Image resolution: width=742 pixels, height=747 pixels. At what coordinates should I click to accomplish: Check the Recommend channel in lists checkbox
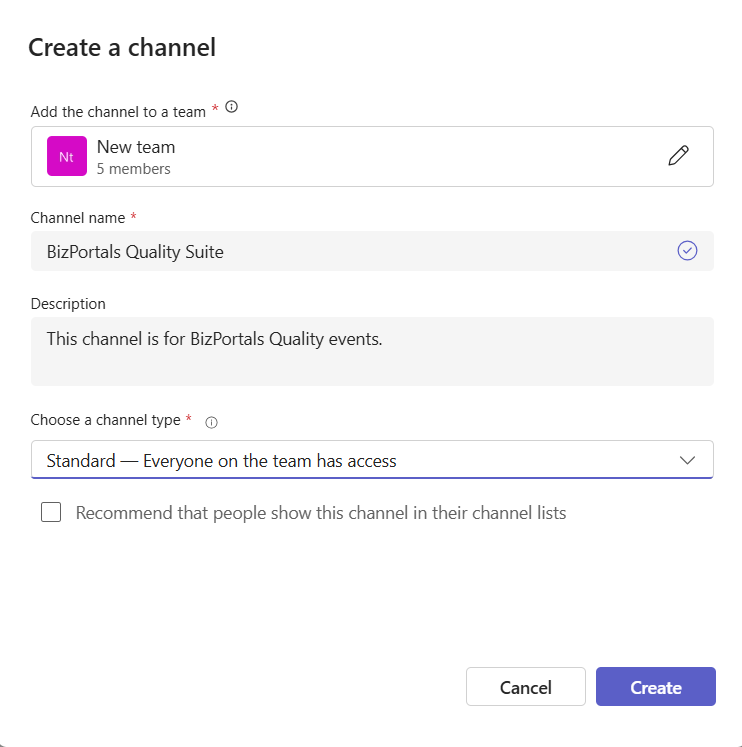[51, 513]
